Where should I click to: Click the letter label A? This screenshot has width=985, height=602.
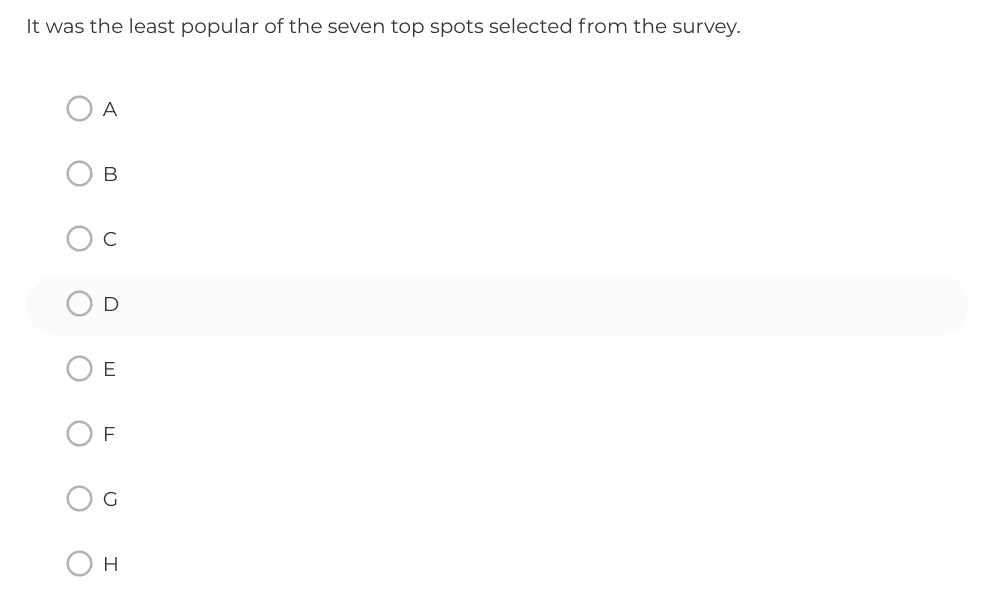[x=110, y=109]
